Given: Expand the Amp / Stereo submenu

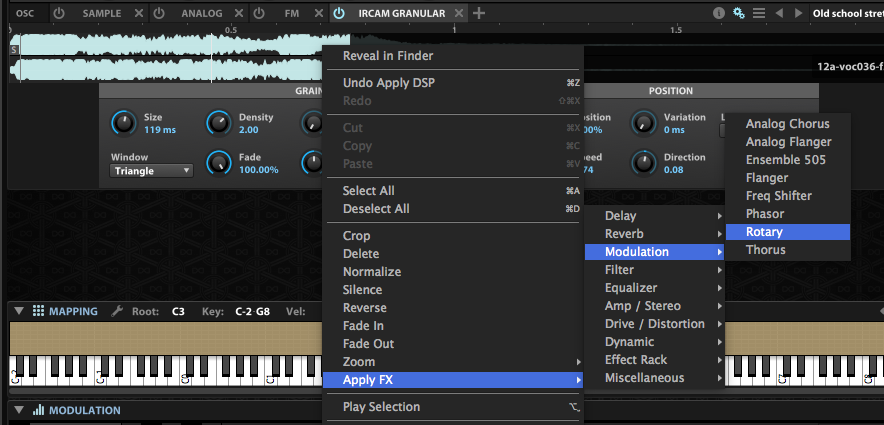Looking at the screenshot, I should 655,306.
